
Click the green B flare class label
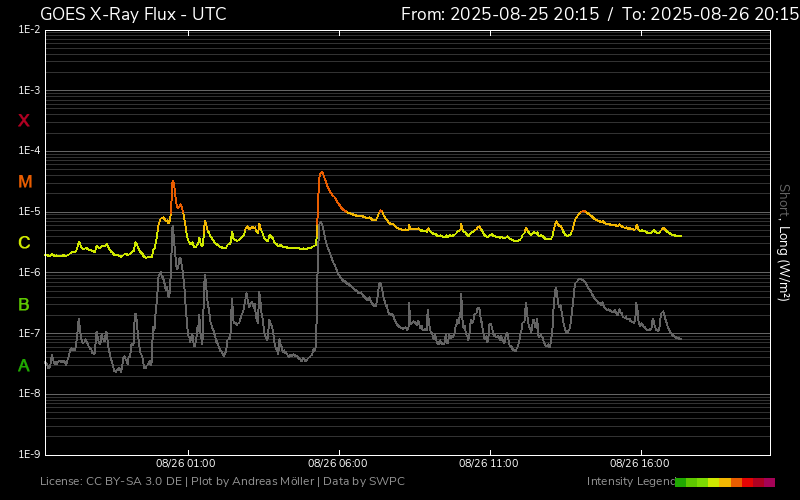click(24, 304)
